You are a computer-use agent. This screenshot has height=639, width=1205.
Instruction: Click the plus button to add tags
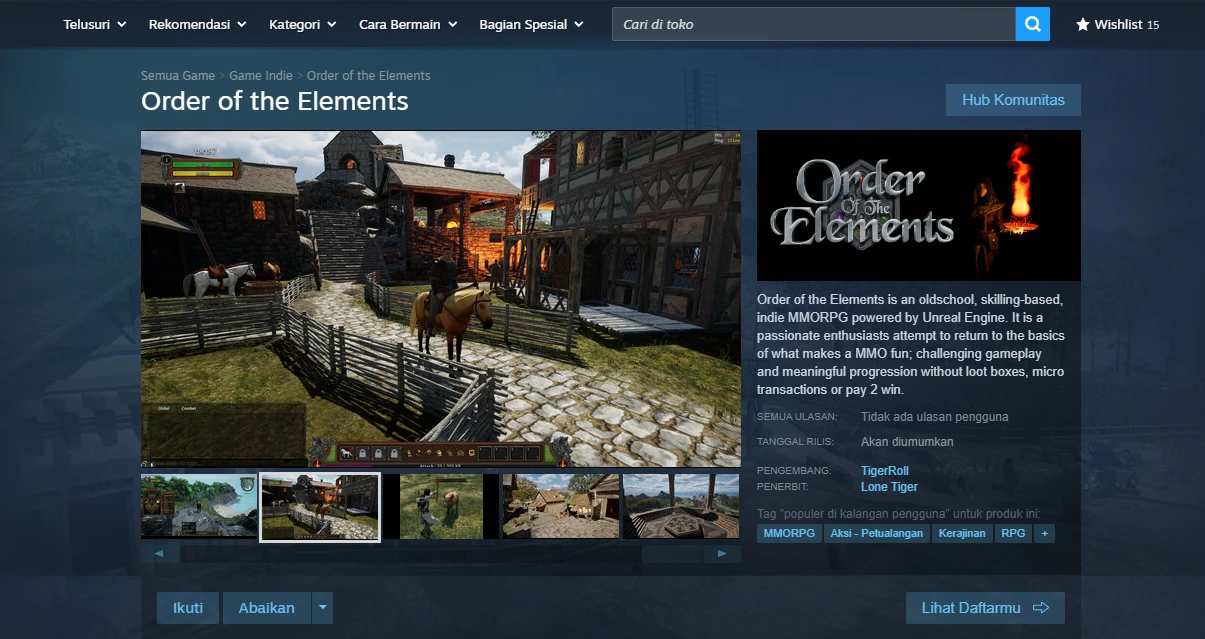point(1045,533)
